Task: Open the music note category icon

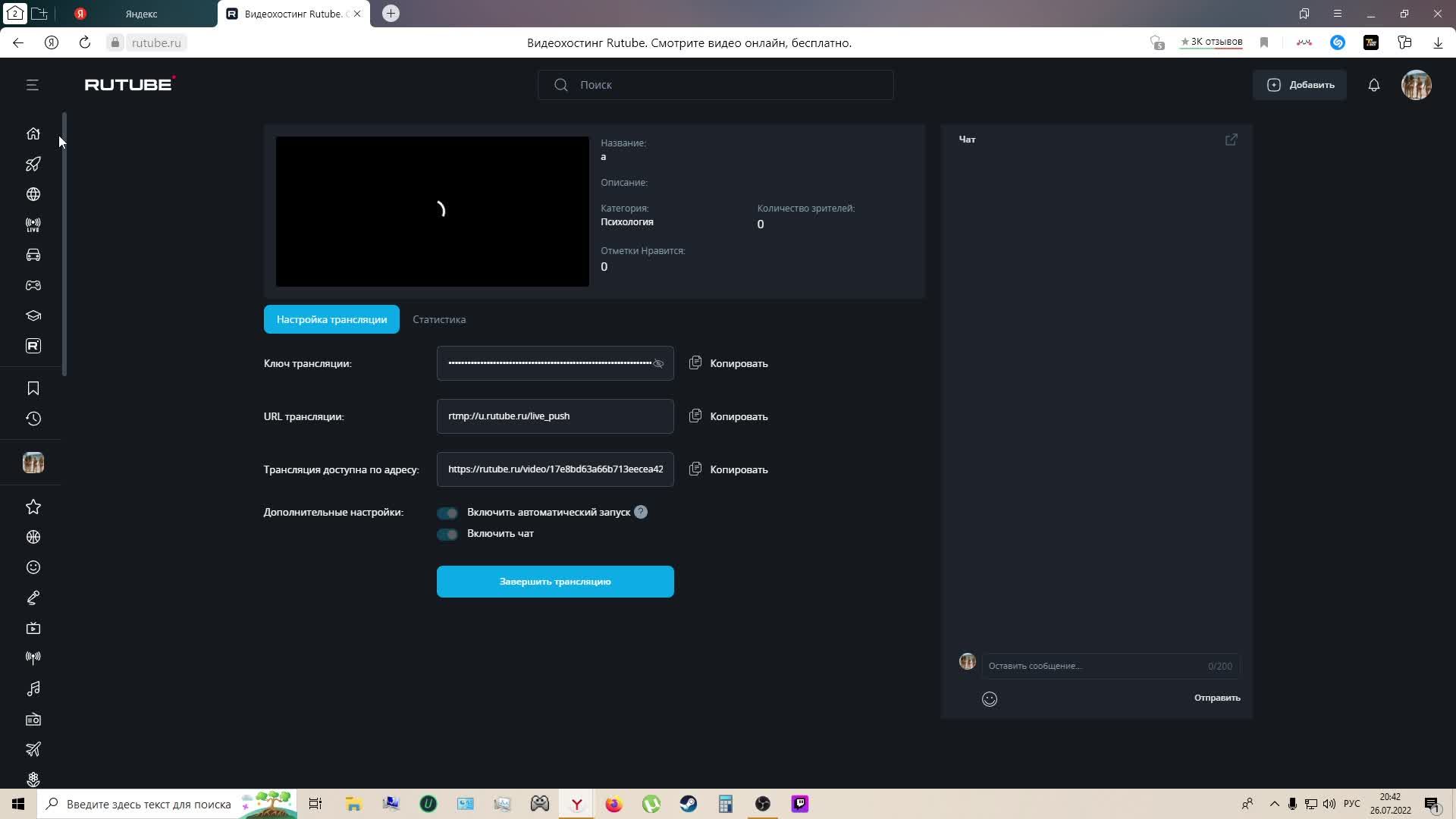Action: tap(33, 689)
